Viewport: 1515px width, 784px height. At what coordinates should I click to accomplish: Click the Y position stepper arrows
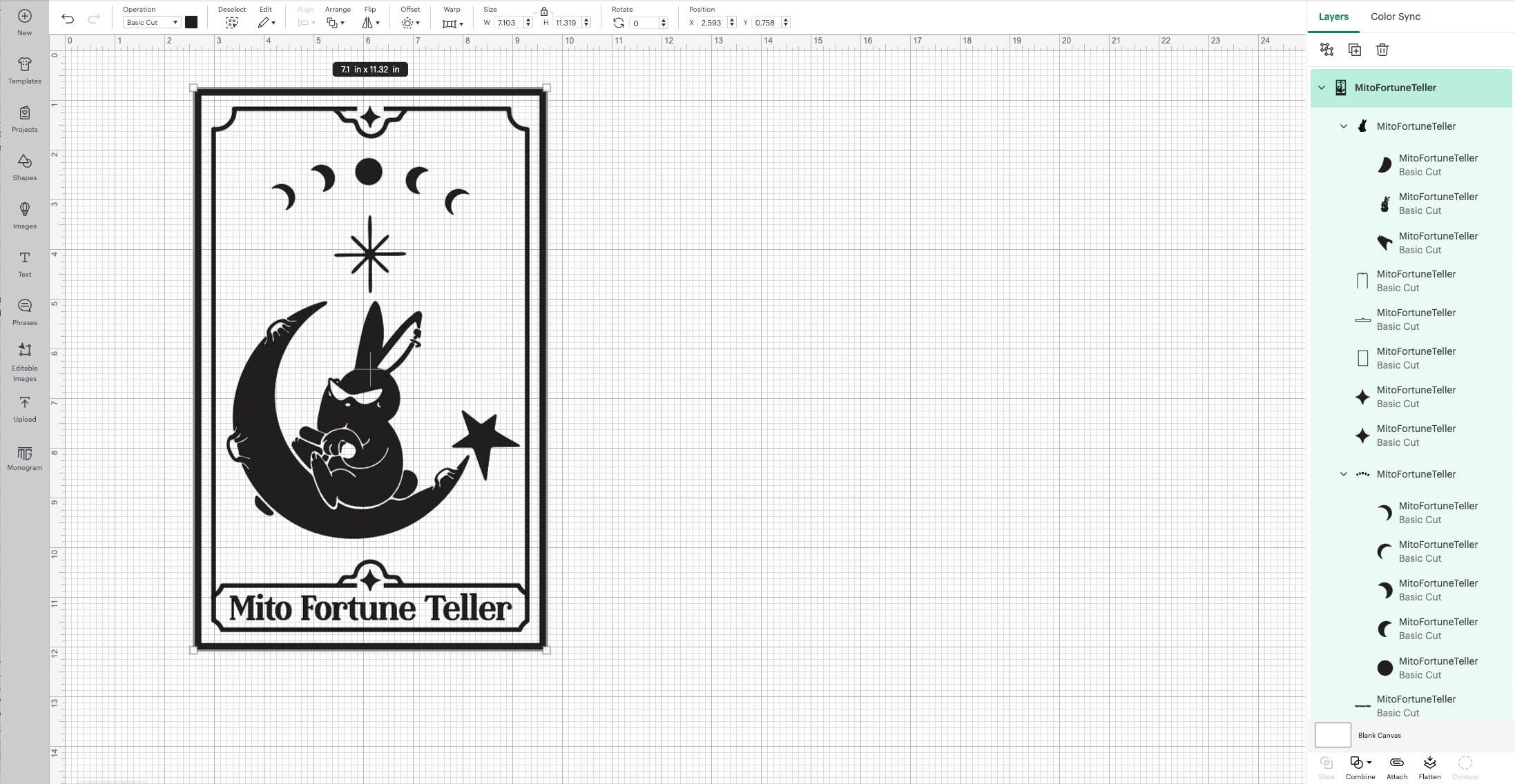(x=786, y=23)
